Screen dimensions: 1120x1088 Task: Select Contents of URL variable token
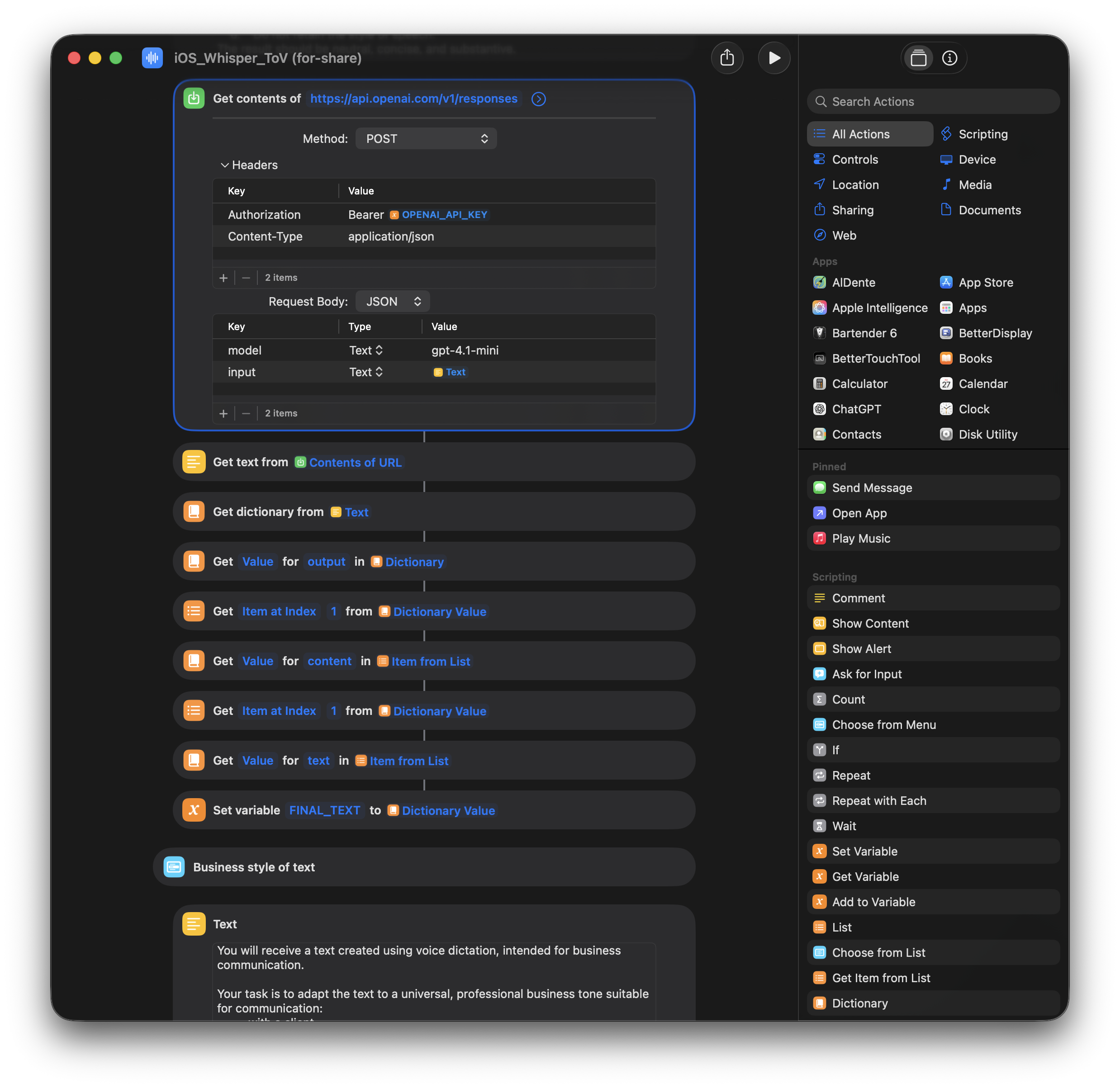(x=349, y=462)
